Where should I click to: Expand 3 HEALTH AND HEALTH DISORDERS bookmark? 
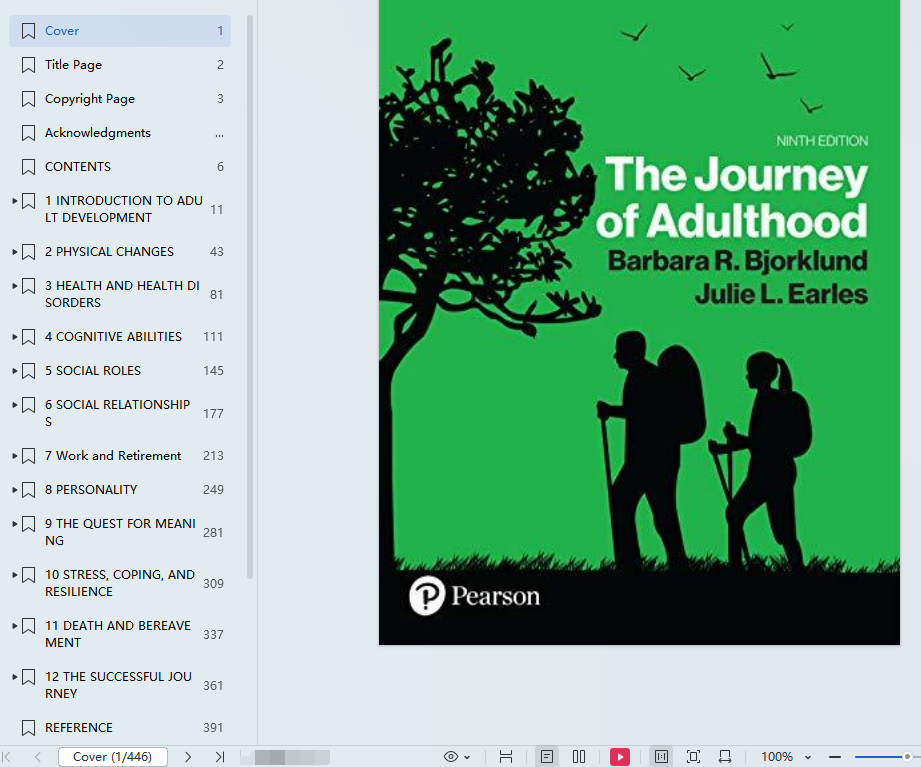tap(15, 285)
